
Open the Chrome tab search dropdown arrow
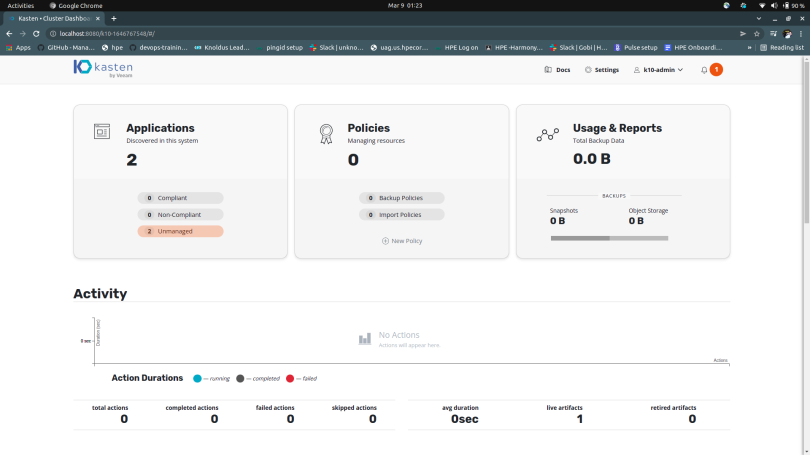click(x=759, y=19)
